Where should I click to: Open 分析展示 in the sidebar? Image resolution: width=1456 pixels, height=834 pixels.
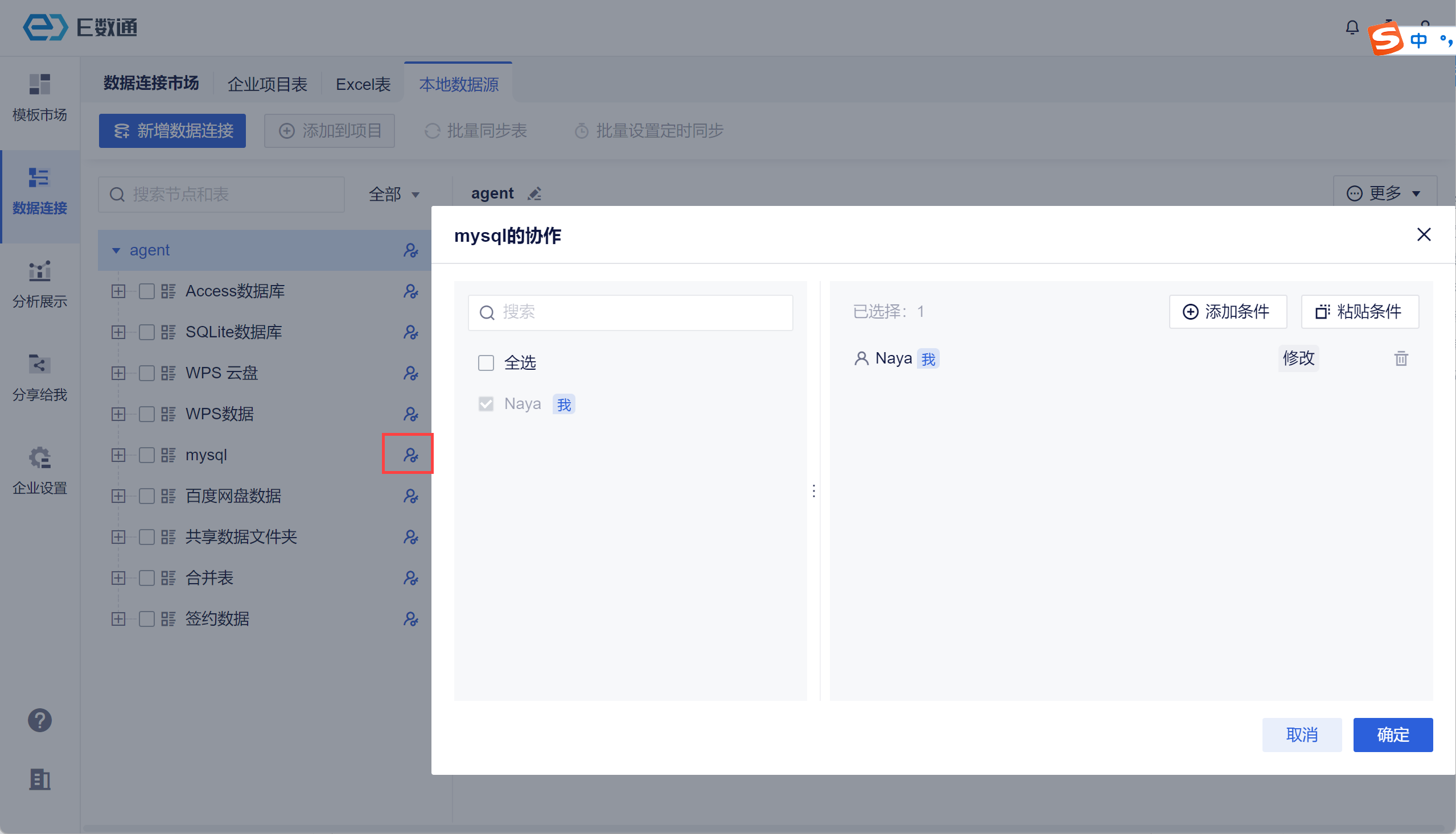[x=39, y=283]
